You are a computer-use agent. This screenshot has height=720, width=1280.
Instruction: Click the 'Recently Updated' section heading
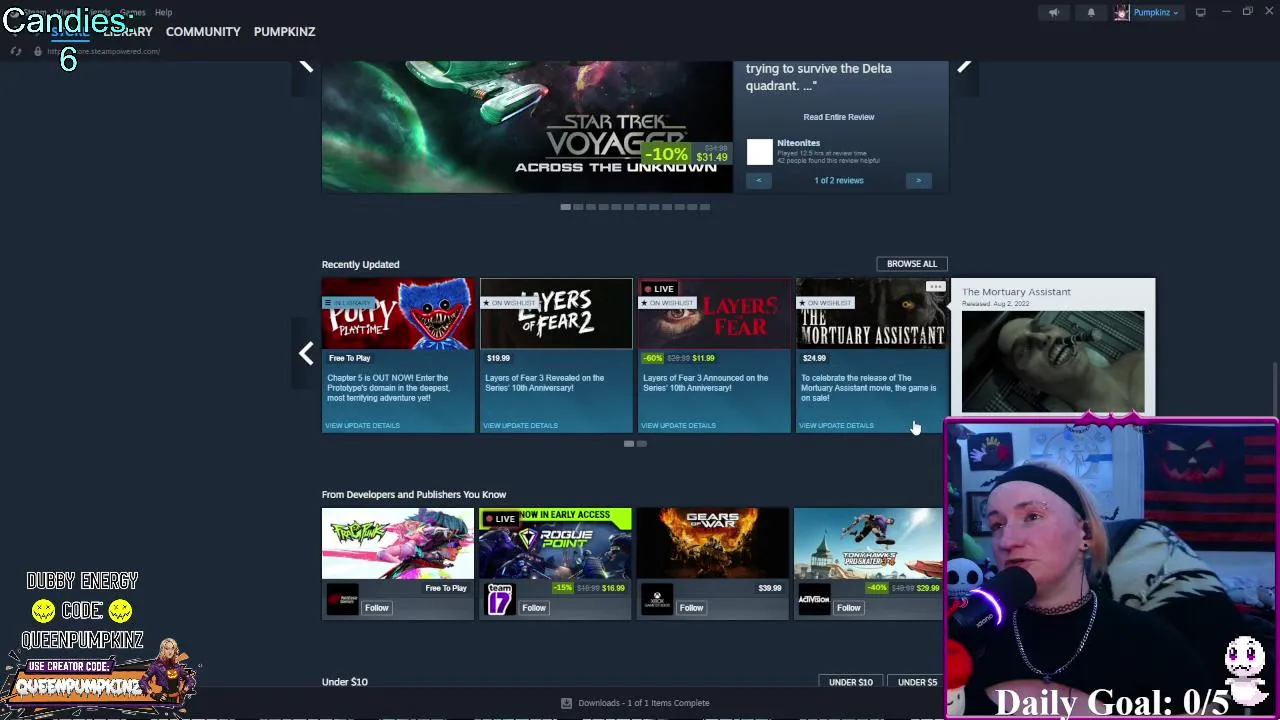click(360, 264)
